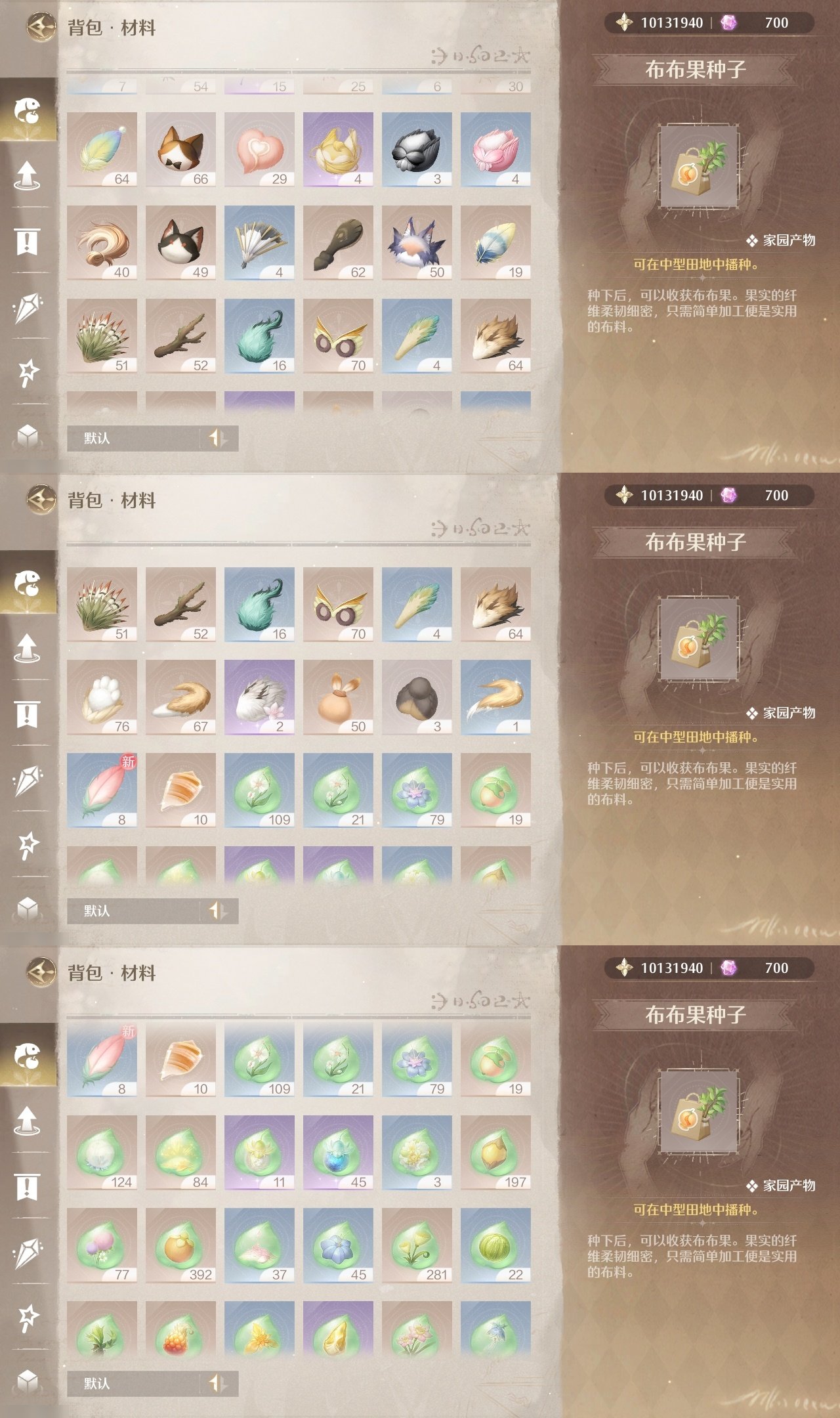840x1418 pixels.
Task: Pick the black mask item with count 3
Action: [417, 150]
